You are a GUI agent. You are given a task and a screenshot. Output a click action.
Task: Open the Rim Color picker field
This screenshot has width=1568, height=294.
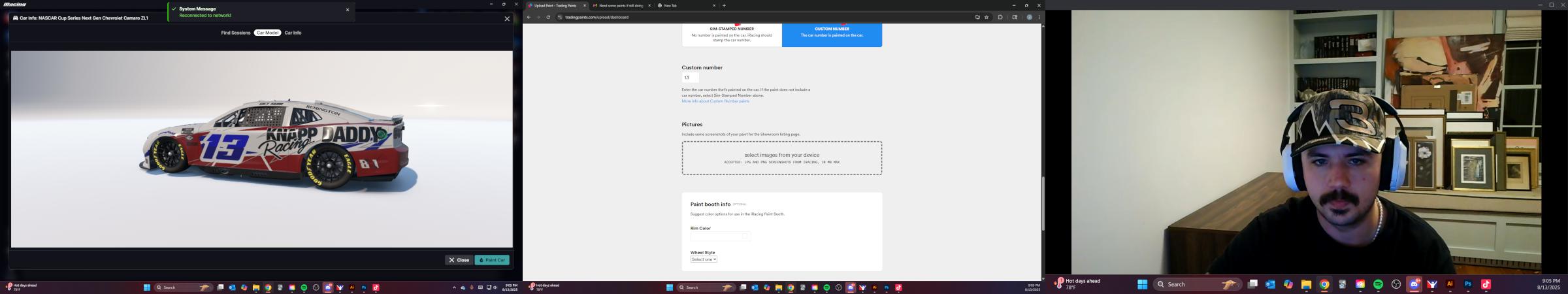(x=721, y=237)
